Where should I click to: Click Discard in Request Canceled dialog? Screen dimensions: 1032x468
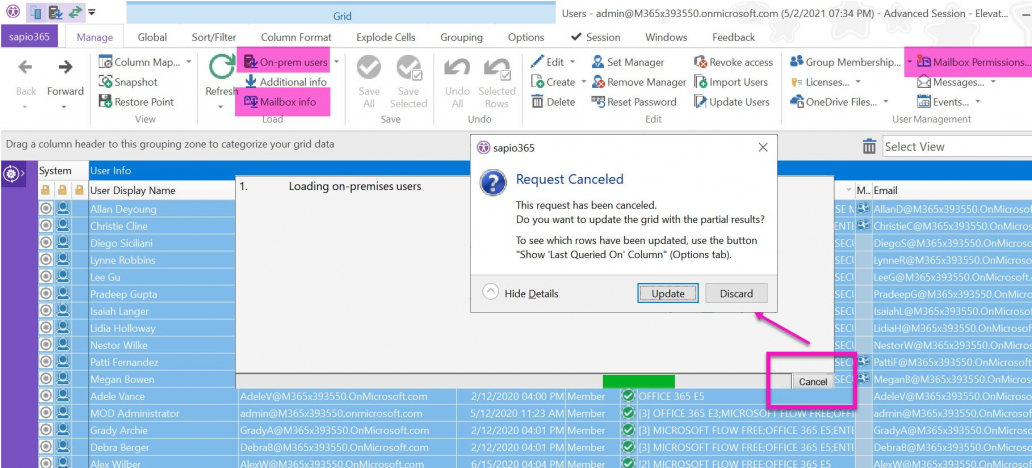(x=736, y=294)
